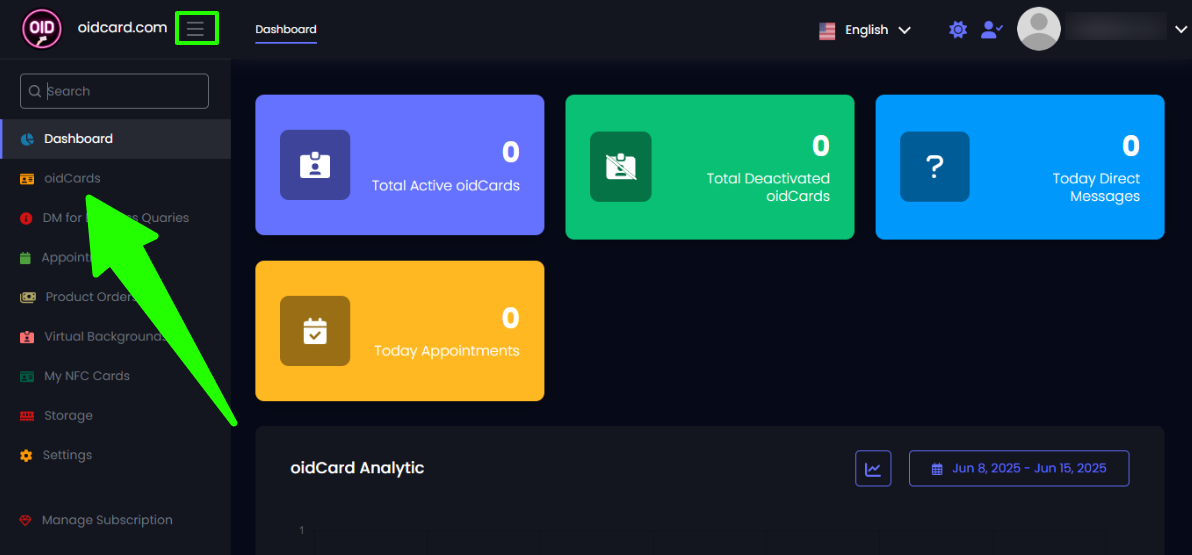Open the English language dropdown
1192x555 pixels.
(x=865, y=30)
